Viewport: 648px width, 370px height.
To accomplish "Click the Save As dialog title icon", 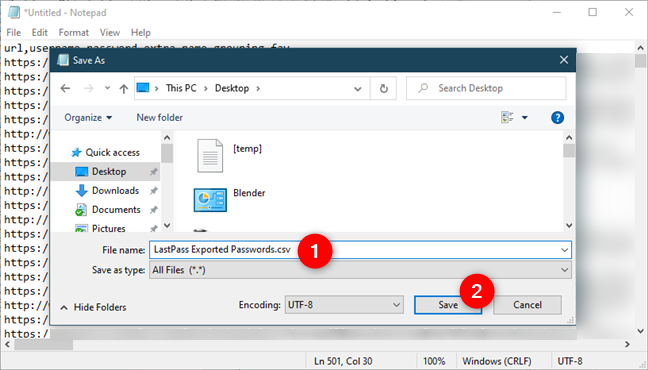I will 63,60.
